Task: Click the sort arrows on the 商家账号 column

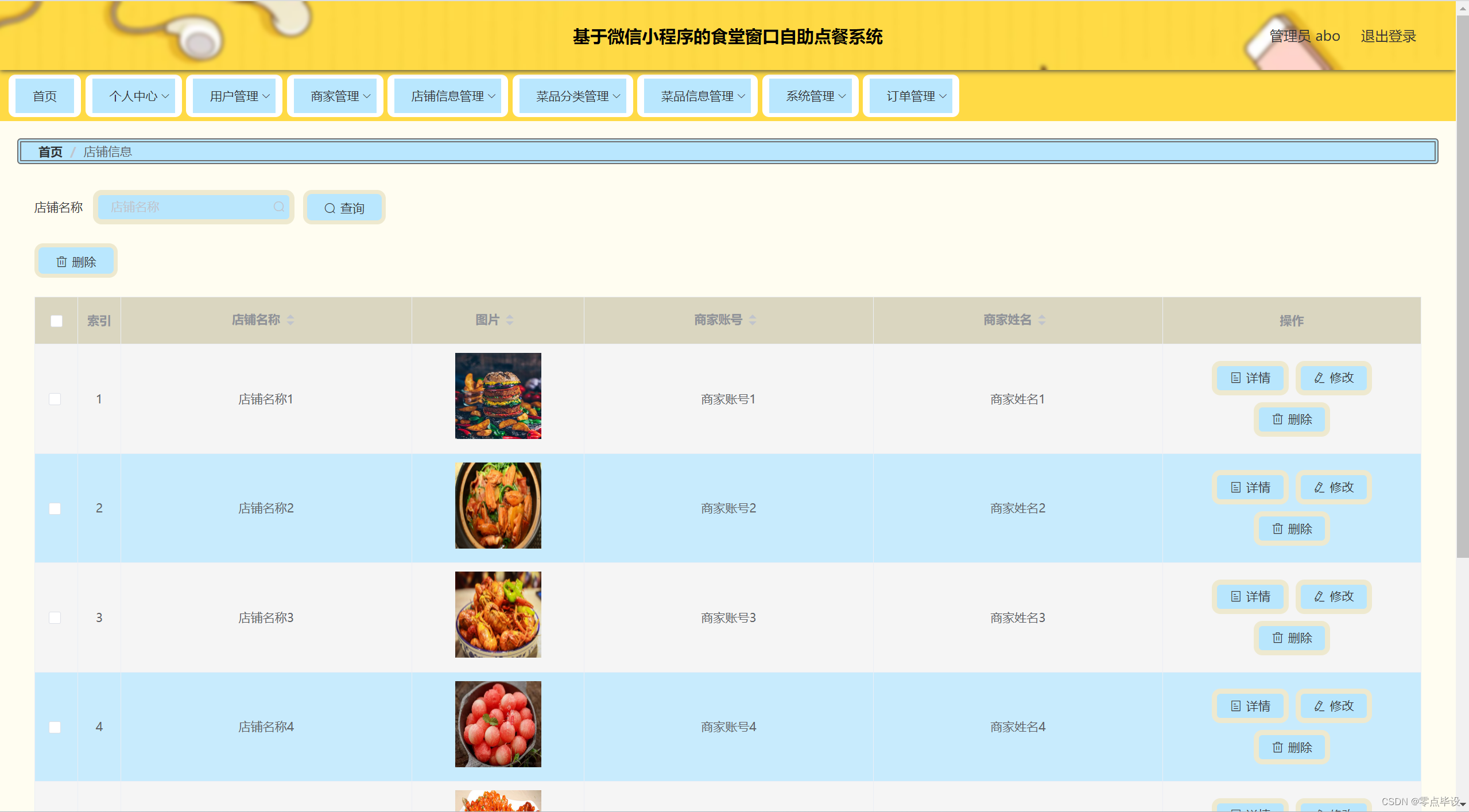Action: click(753, 320)
